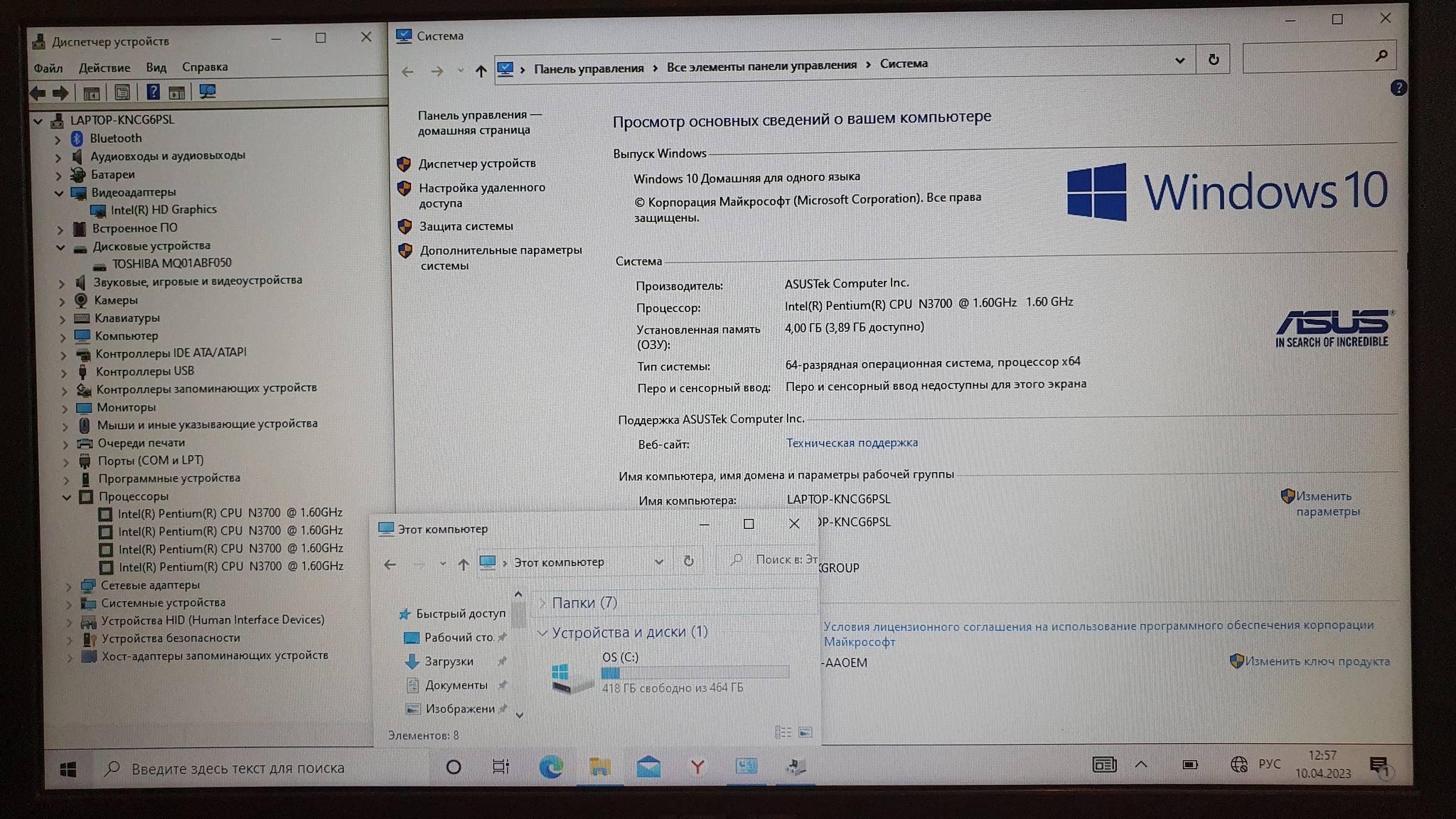
Task: Expand the Bluetooth device category
Action: click(58, 139)
